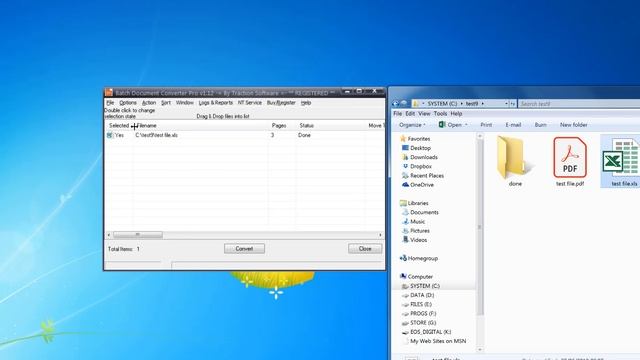Viewport: 640px width, 360px height.
Task: Click New folder in the Explorer toolbar
Action: [x=573, y=125]
